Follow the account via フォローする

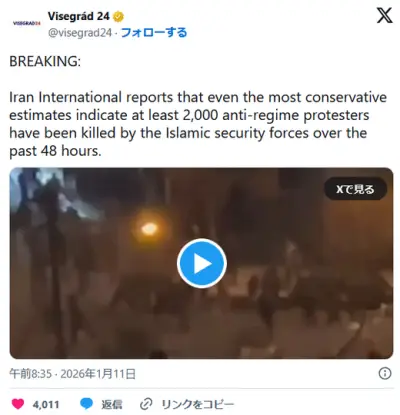[154, 33]
